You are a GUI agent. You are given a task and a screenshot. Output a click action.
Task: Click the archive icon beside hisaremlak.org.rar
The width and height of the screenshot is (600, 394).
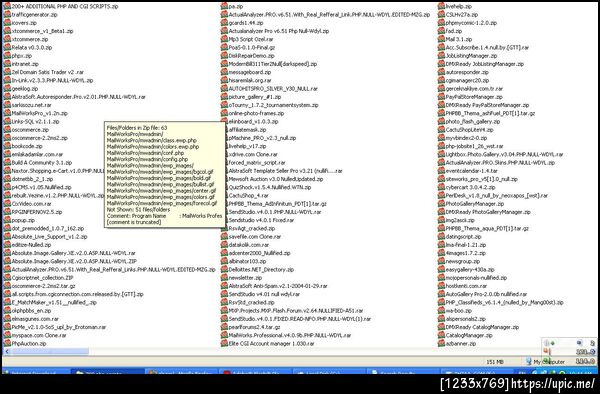224,80
